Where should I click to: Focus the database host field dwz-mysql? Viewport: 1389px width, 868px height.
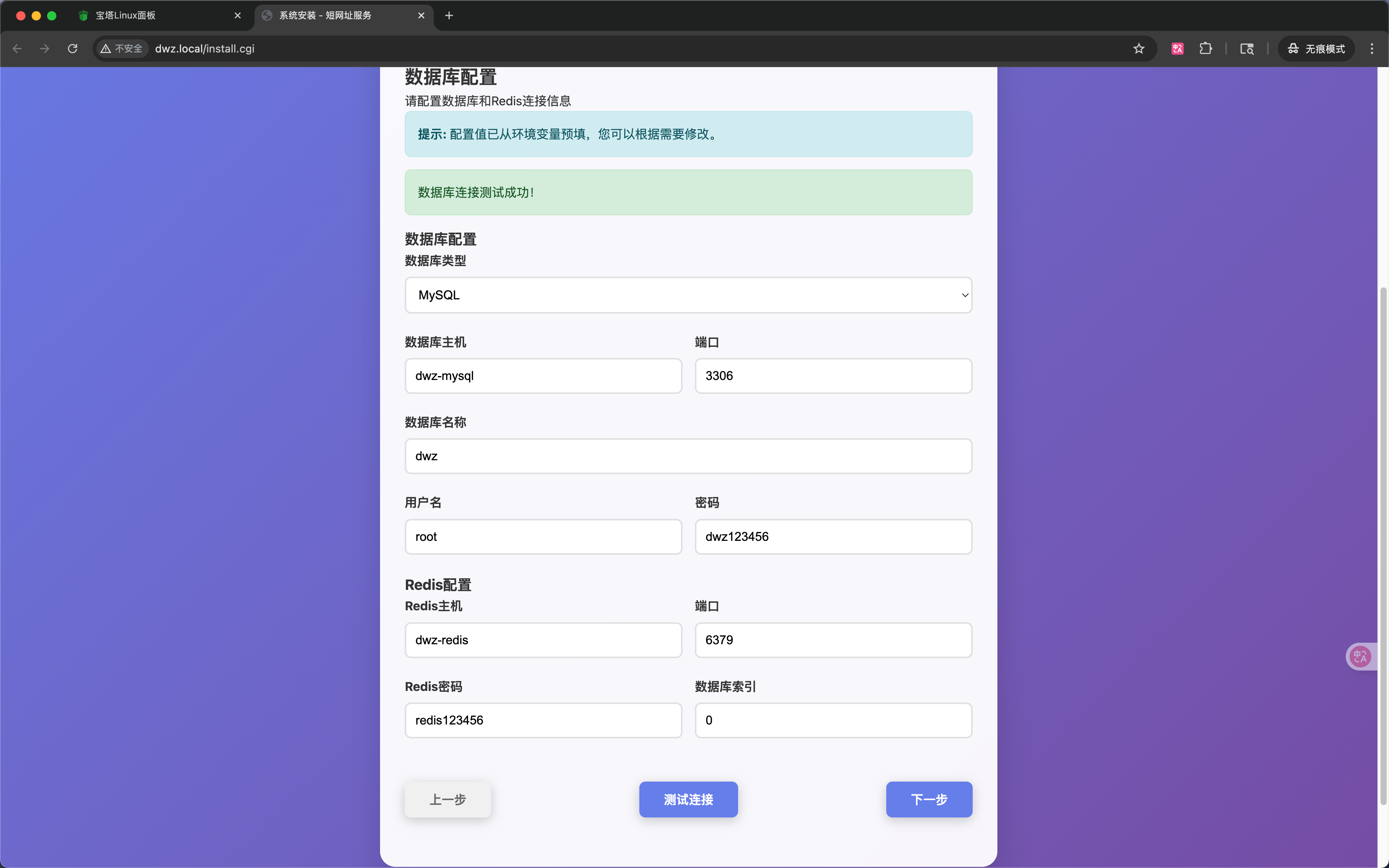point(543,376)
